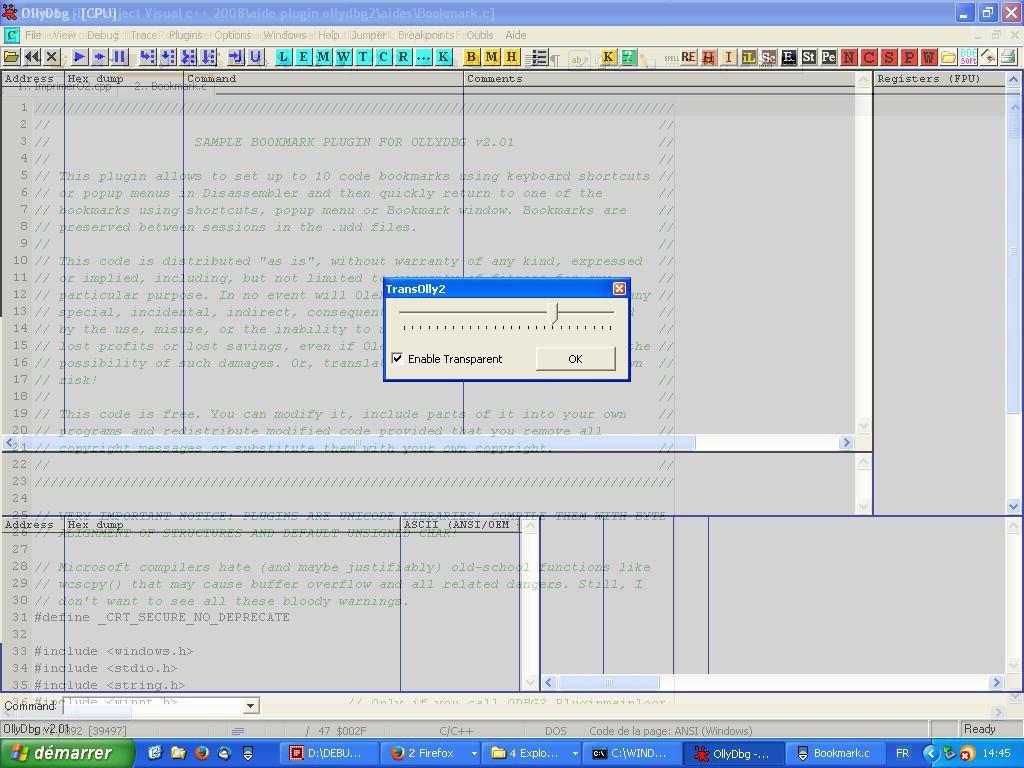Viewport: 1024px width, 768px height.
Task: Run the program with the play icon
Action: (x=80, y=57)
